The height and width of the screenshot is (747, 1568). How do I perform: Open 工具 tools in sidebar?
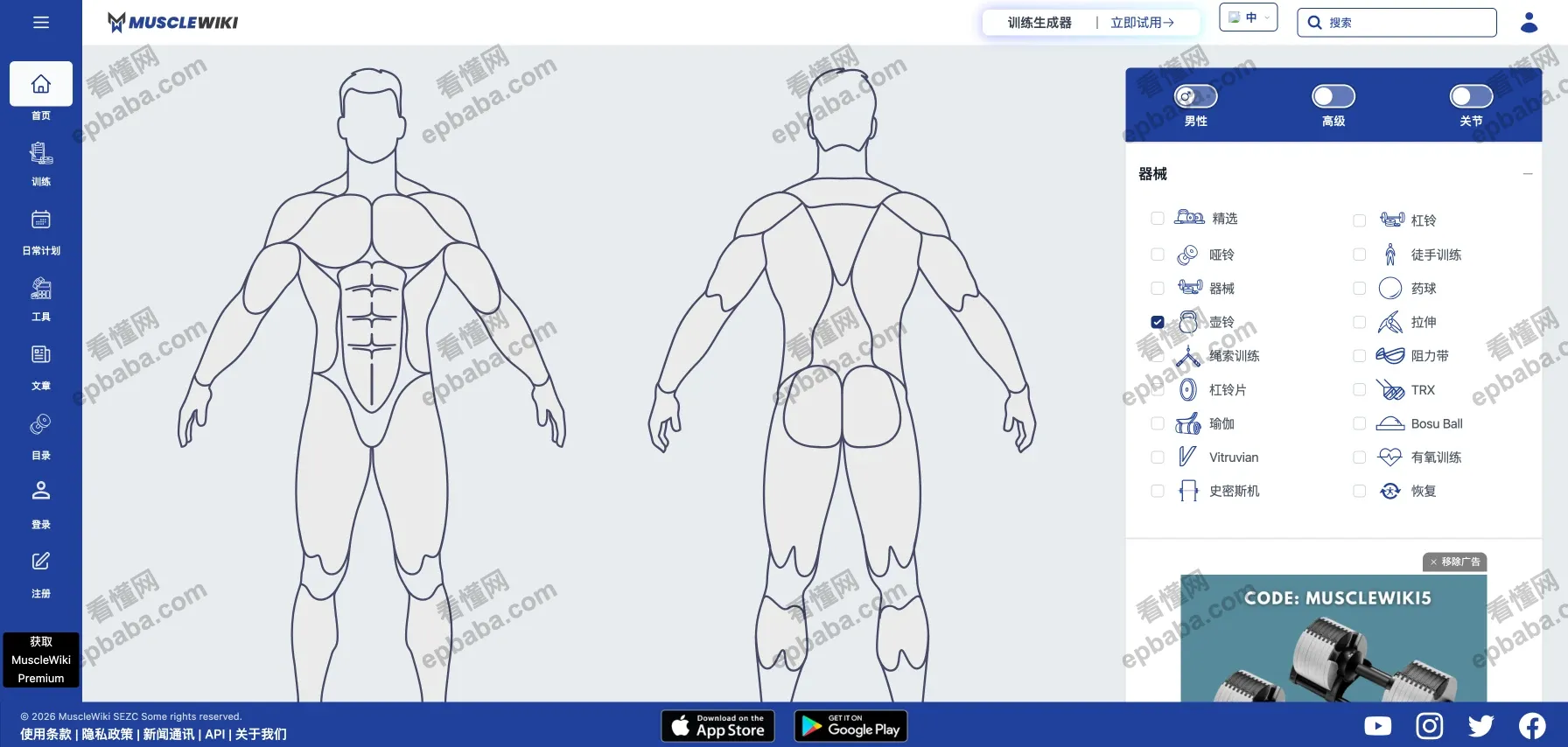click(x=41, y=300)
